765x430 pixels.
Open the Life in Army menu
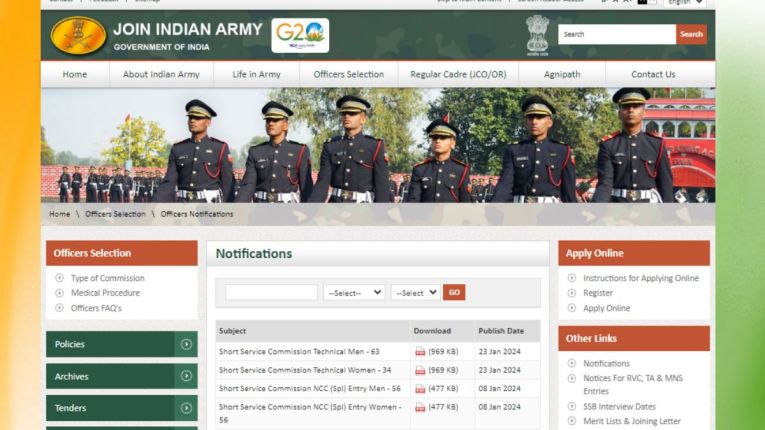pyautogui.click(x=257, y=75)
